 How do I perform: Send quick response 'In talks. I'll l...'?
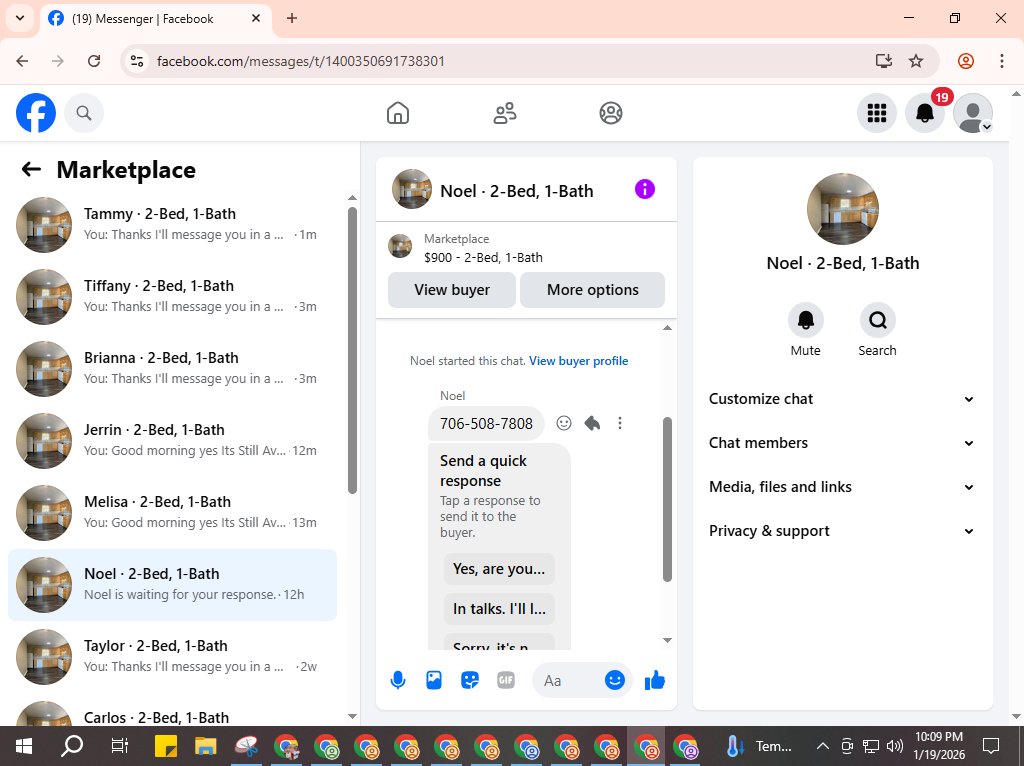pos(499,609)
